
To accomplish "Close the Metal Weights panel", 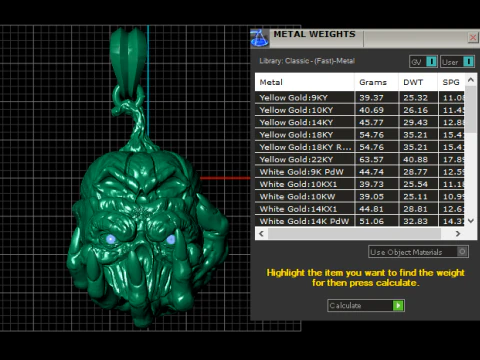I will click(473, 37).
